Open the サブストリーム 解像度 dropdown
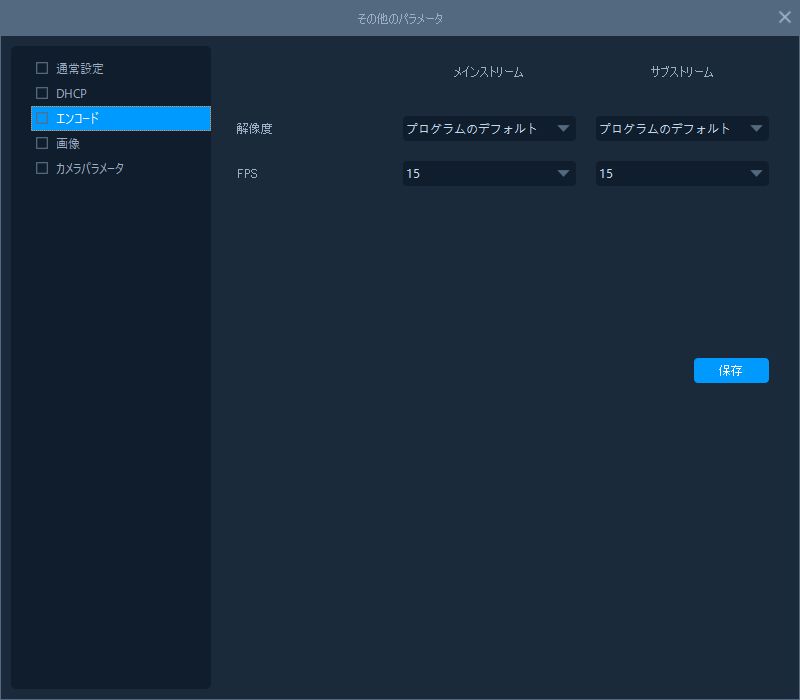Screen dimensions: 800x700 682,128
